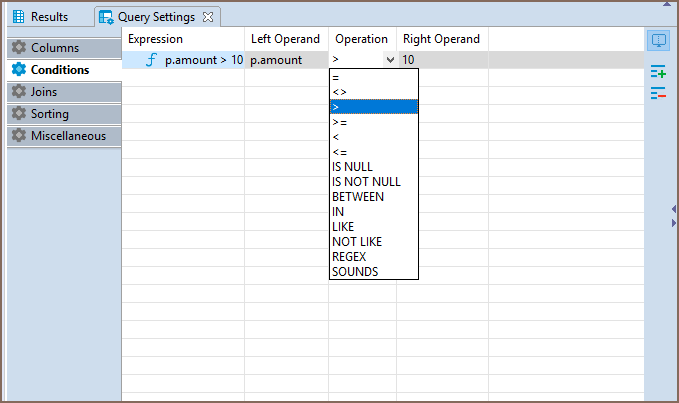Click the Expression column header
The width and height of the screenshot is (679, 403).
tap(156, 39)
